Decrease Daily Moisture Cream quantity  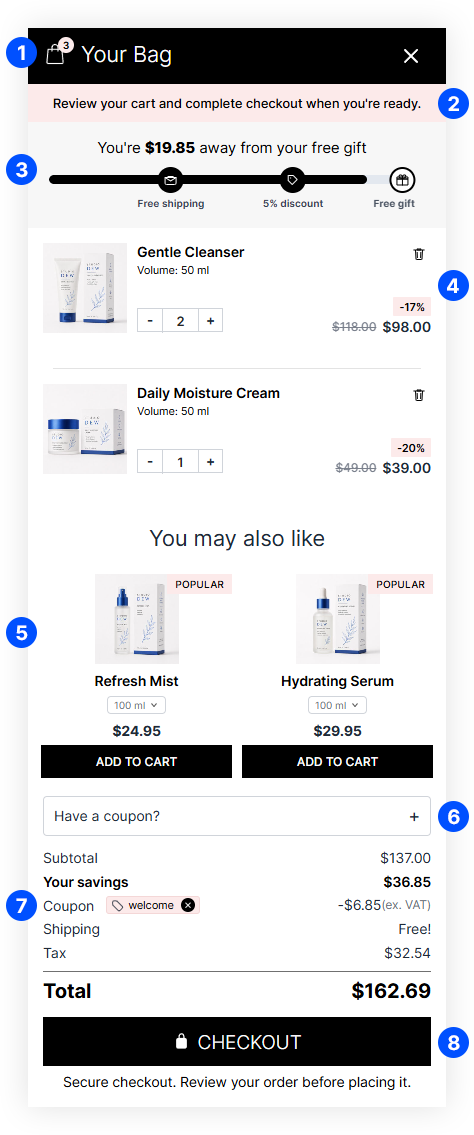tap(150, 462)
